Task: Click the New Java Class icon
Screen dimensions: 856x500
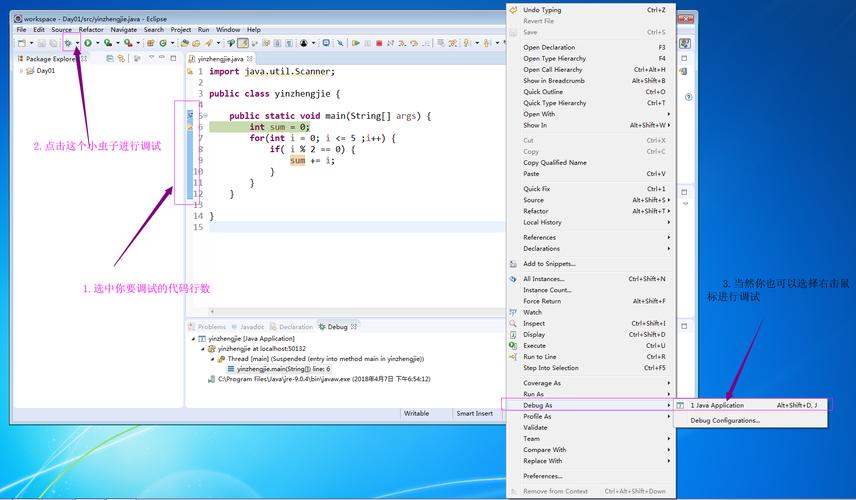Action: point(163,43)
